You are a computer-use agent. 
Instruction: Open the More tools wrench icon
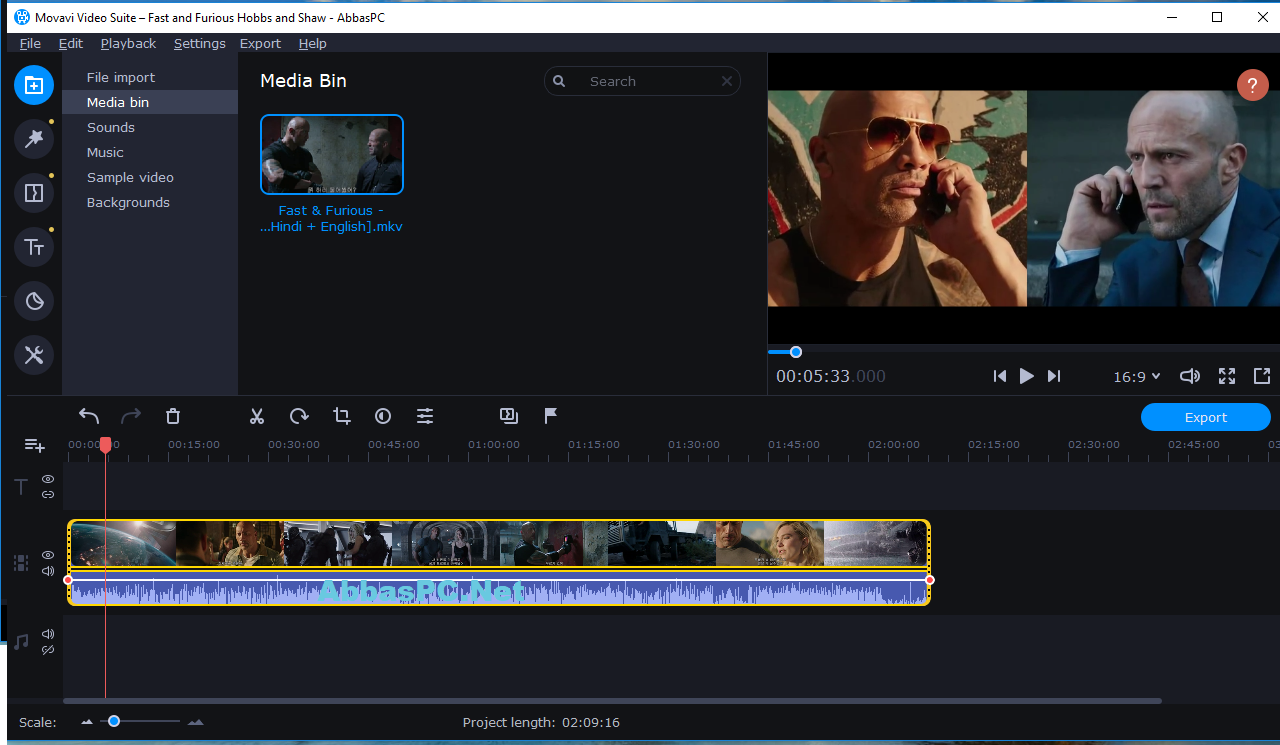point(34,355)
